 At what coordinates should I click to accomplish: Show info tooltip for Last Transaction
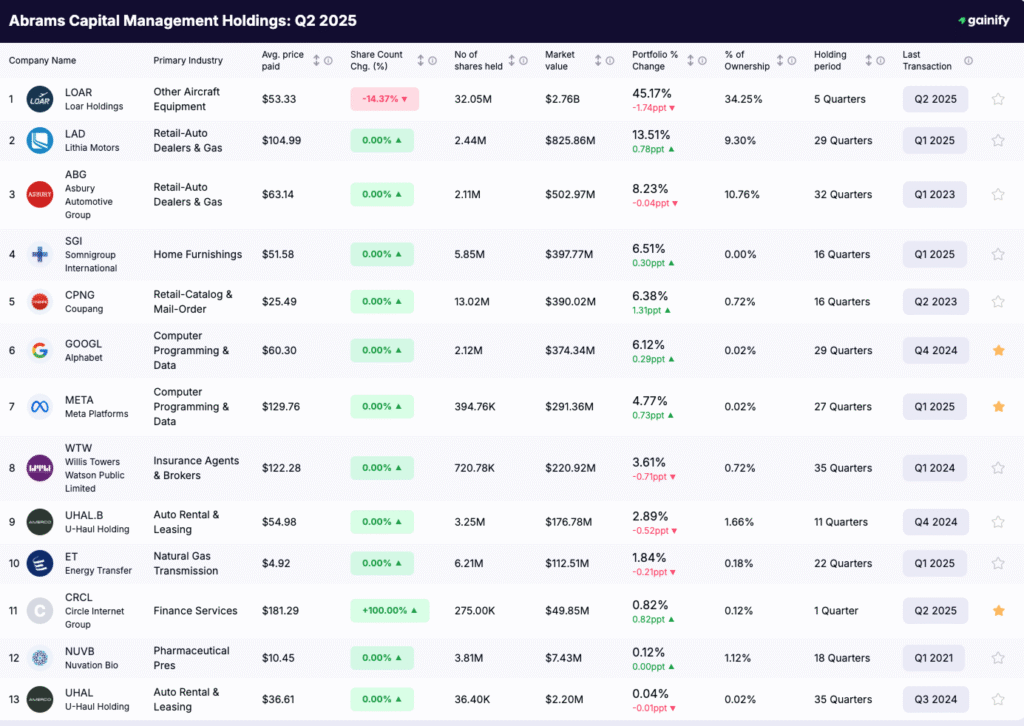point(968,61)
